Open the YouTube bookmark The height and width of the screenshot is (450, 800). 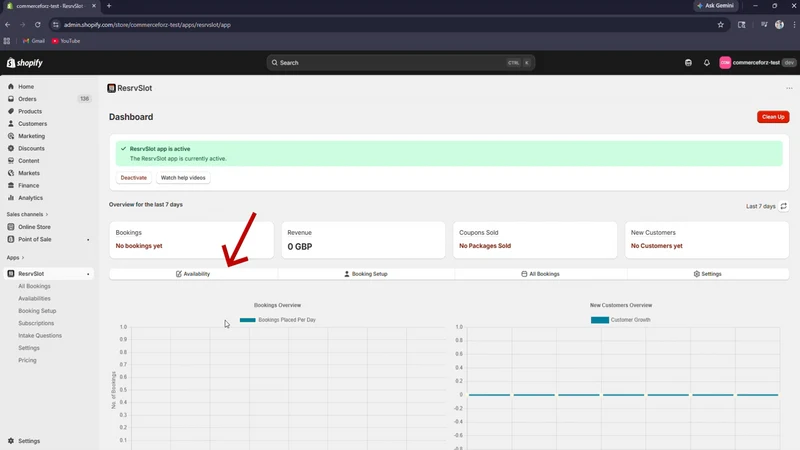(66, 41)
